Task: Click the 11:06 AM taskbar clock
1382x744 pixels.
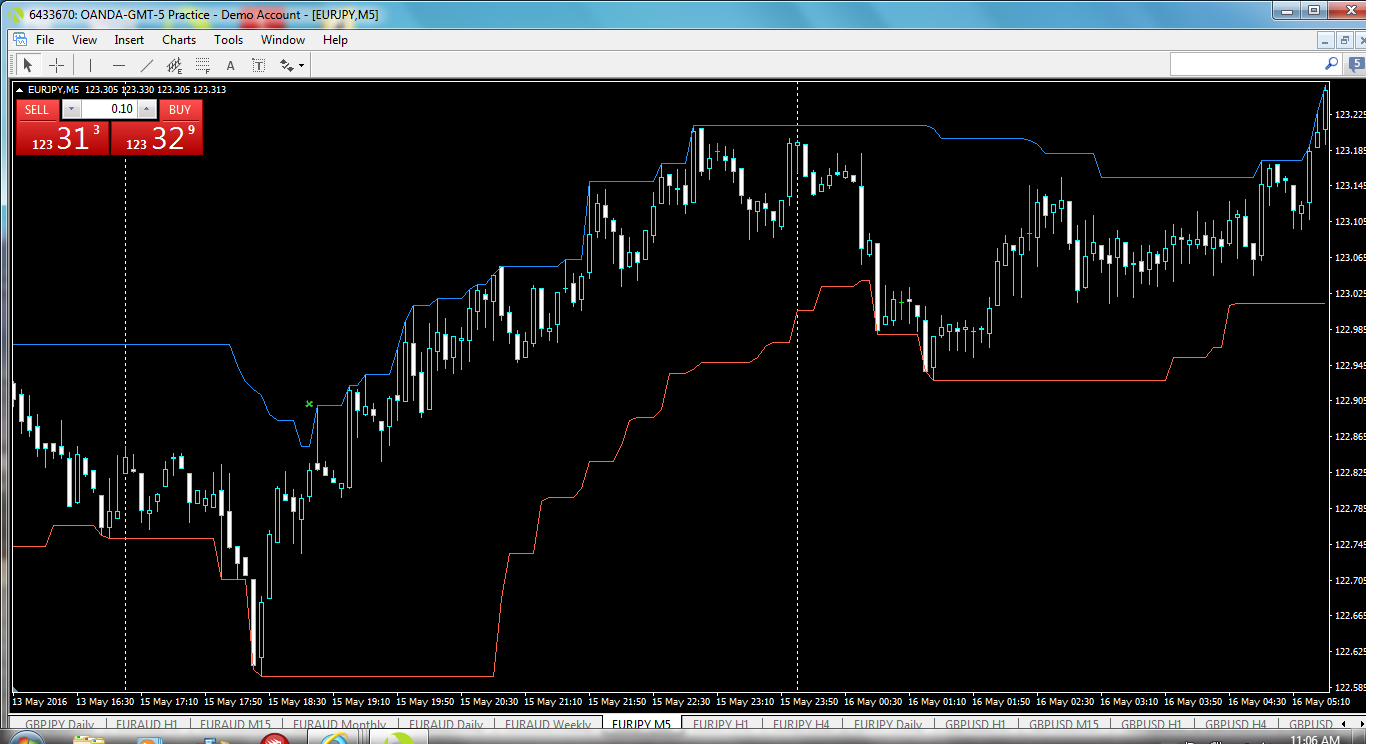Action: point(1315,740)
